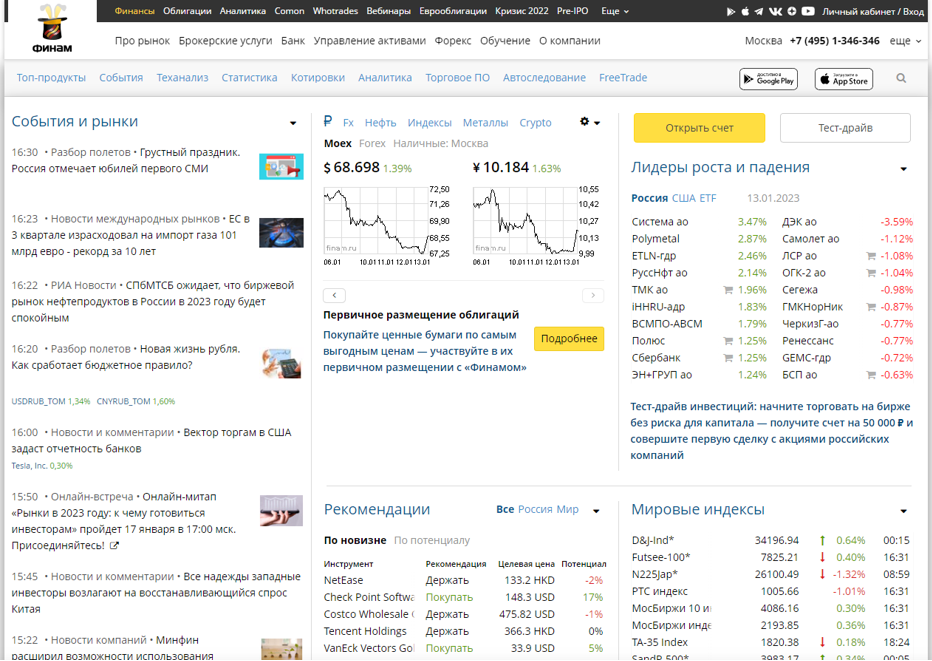The width and height of the screenshot is (932, 661).
Task: Open Грустный праздник news thumbnail
Action: pyautogui.click(x=281, y=167)
